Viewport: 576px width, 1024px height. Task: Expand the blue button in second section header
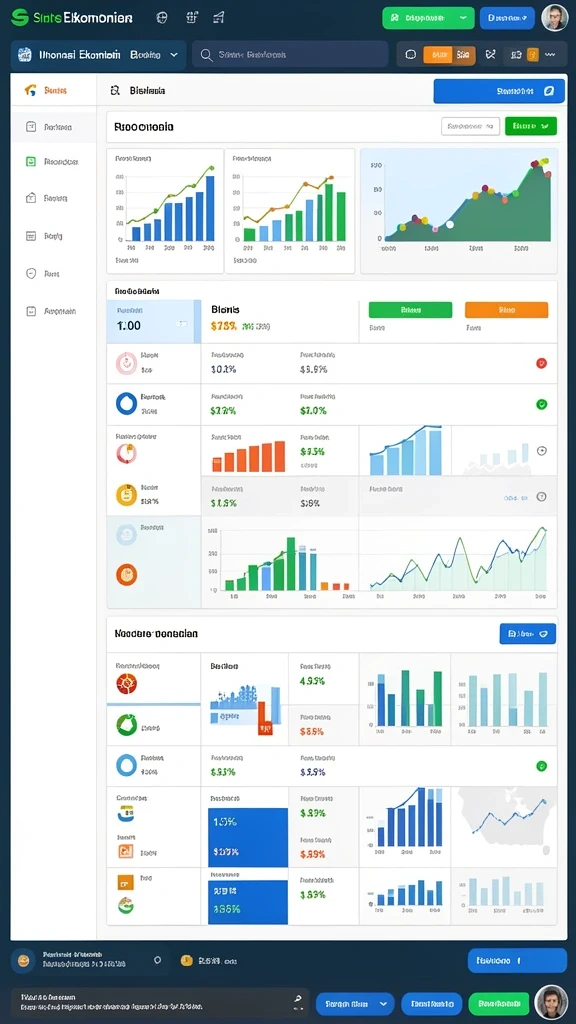[x=528, y=633]
